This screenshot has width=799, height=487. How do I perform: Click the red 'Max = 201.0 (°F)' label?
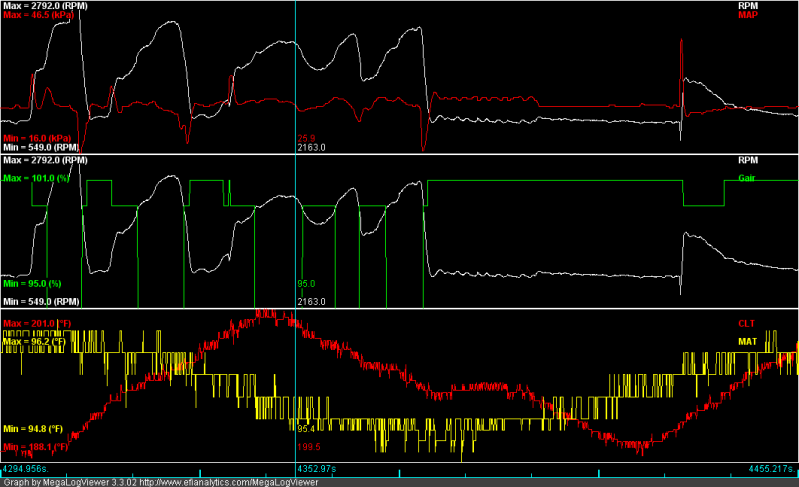click(37, 323)
